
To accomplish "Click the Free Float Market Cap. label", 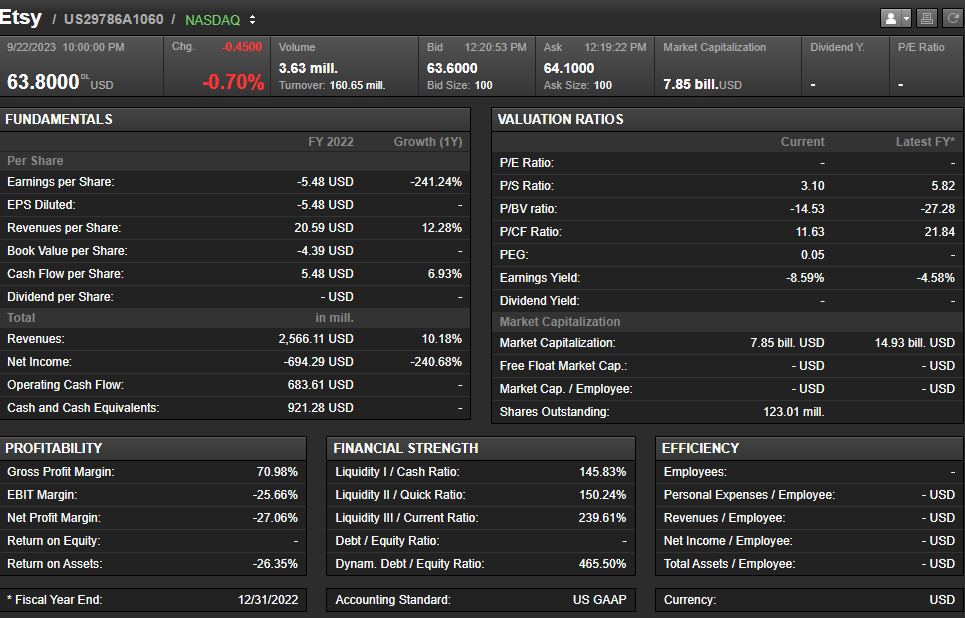I will point(563,366).
